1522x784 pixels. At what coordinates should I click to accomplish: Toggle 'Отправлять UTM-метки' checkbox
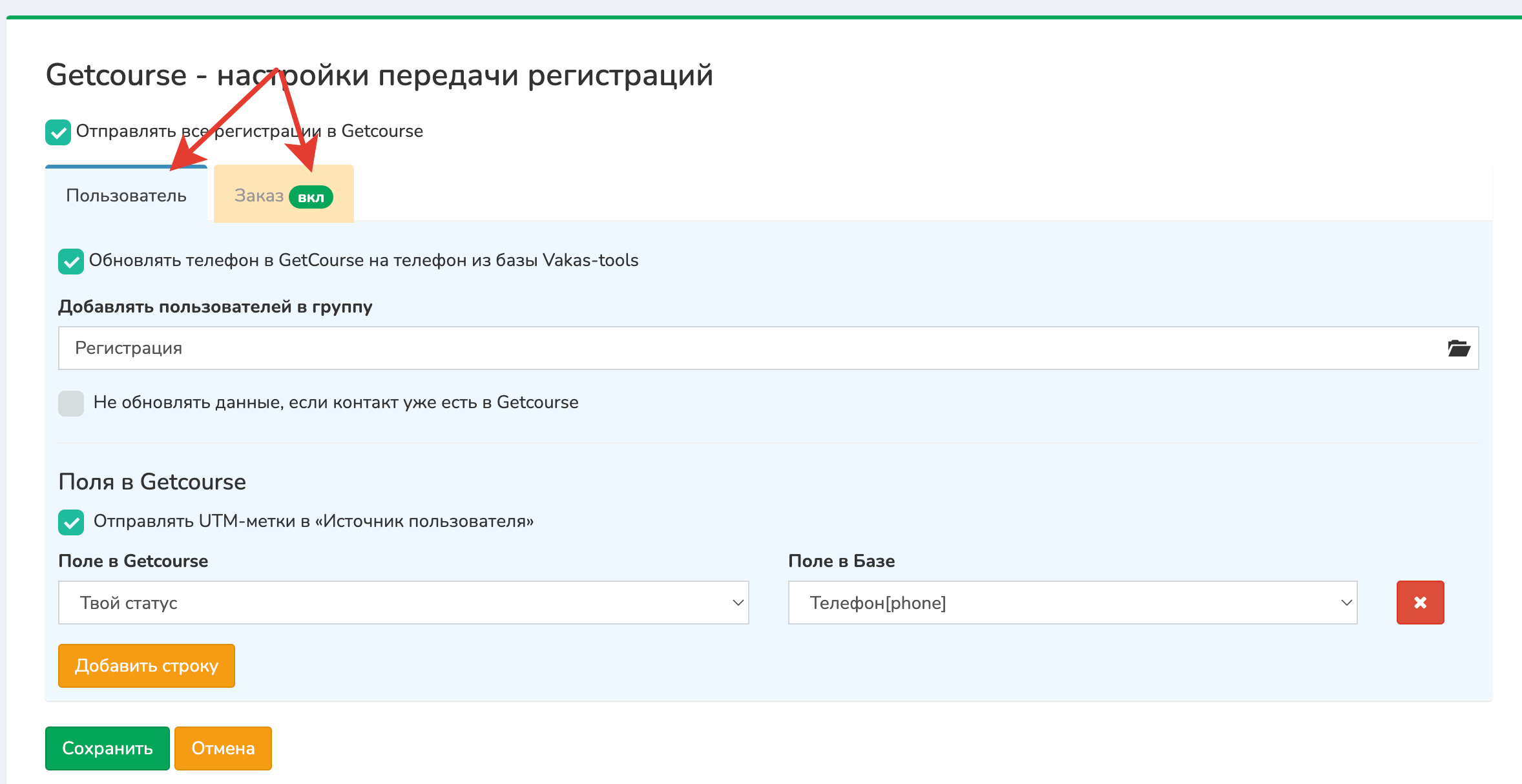coord(71,522)
